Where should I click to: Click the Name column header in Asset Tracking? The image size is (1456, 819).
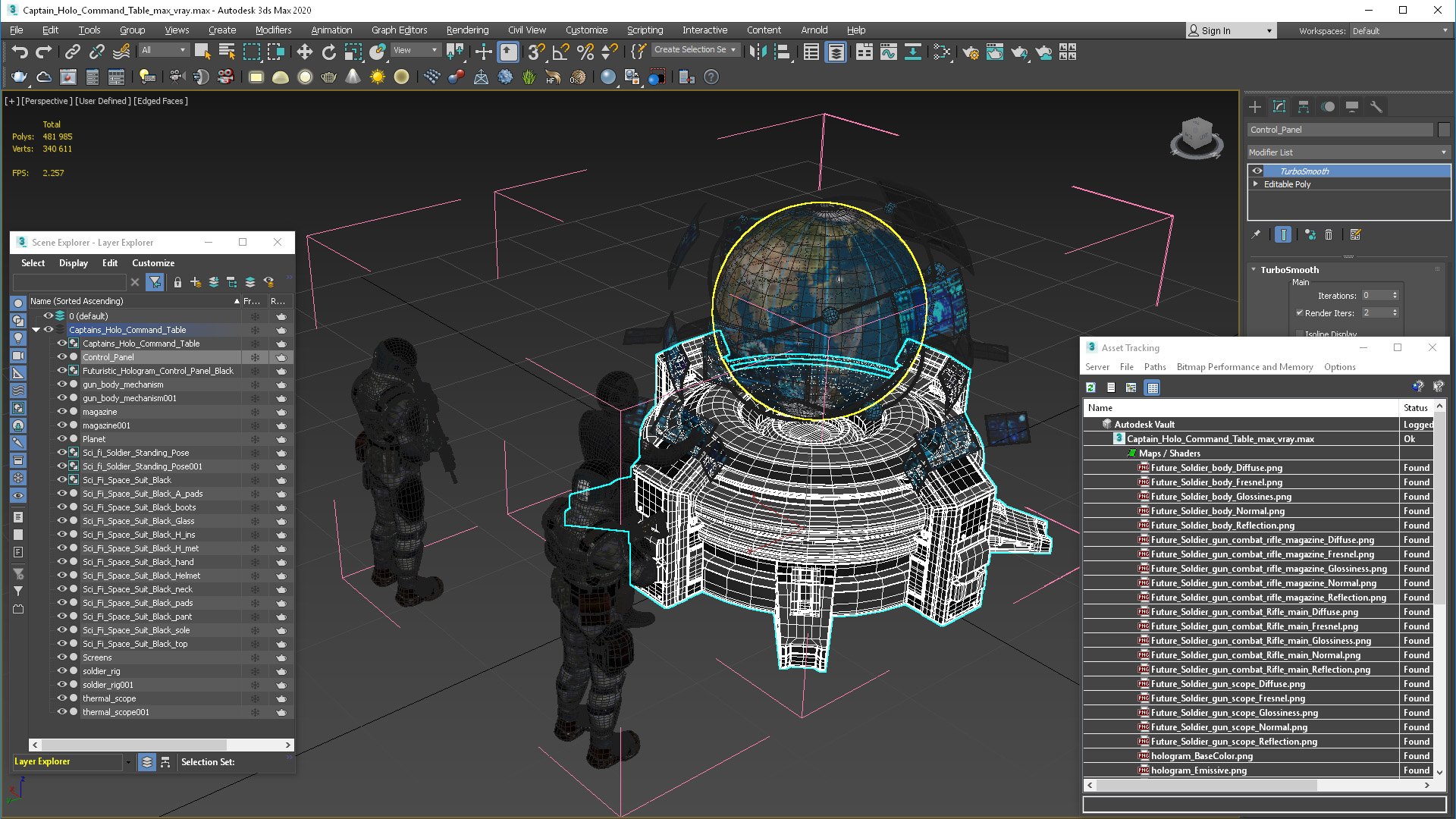pos(1241,408)
